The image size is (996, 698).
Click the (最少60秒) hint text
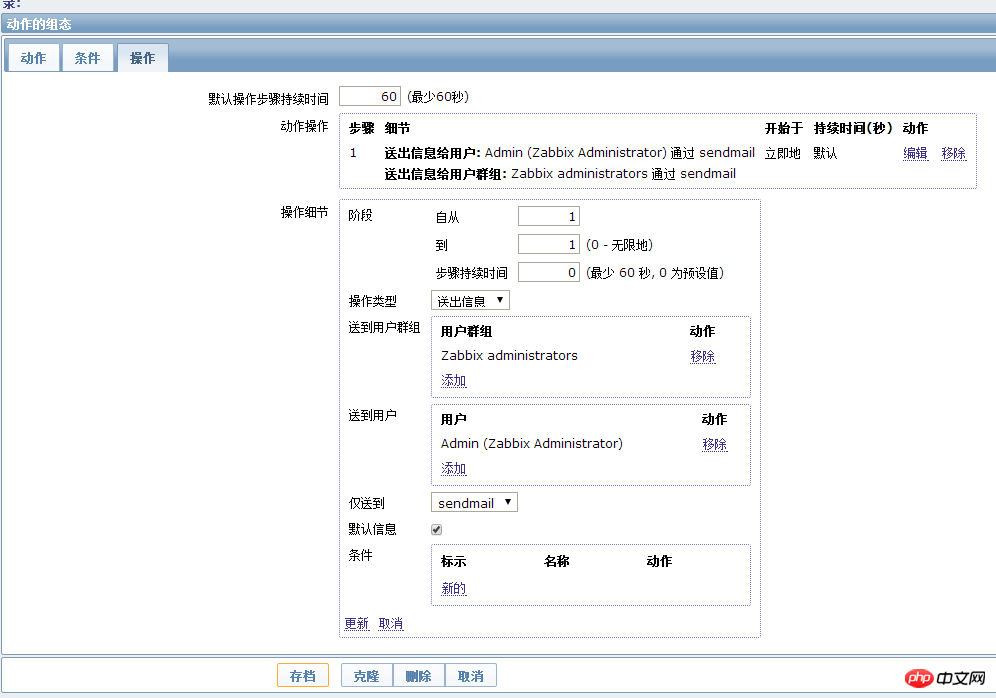tap(438, 97)
